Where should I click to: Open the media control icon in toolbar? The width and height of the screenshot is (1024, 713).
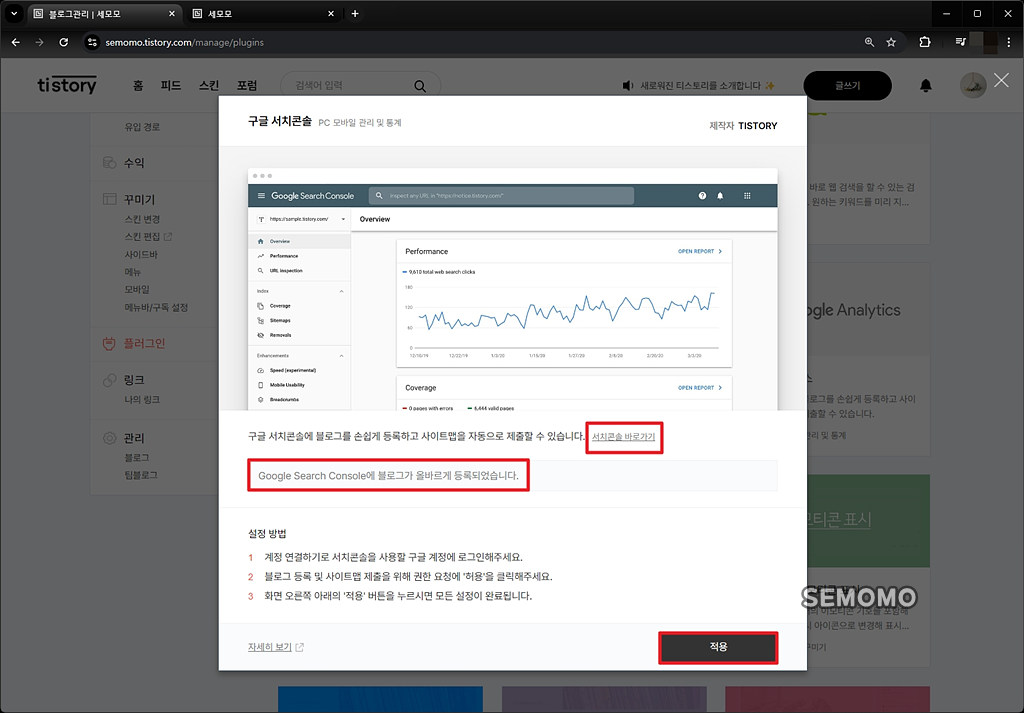coord(960,42)
